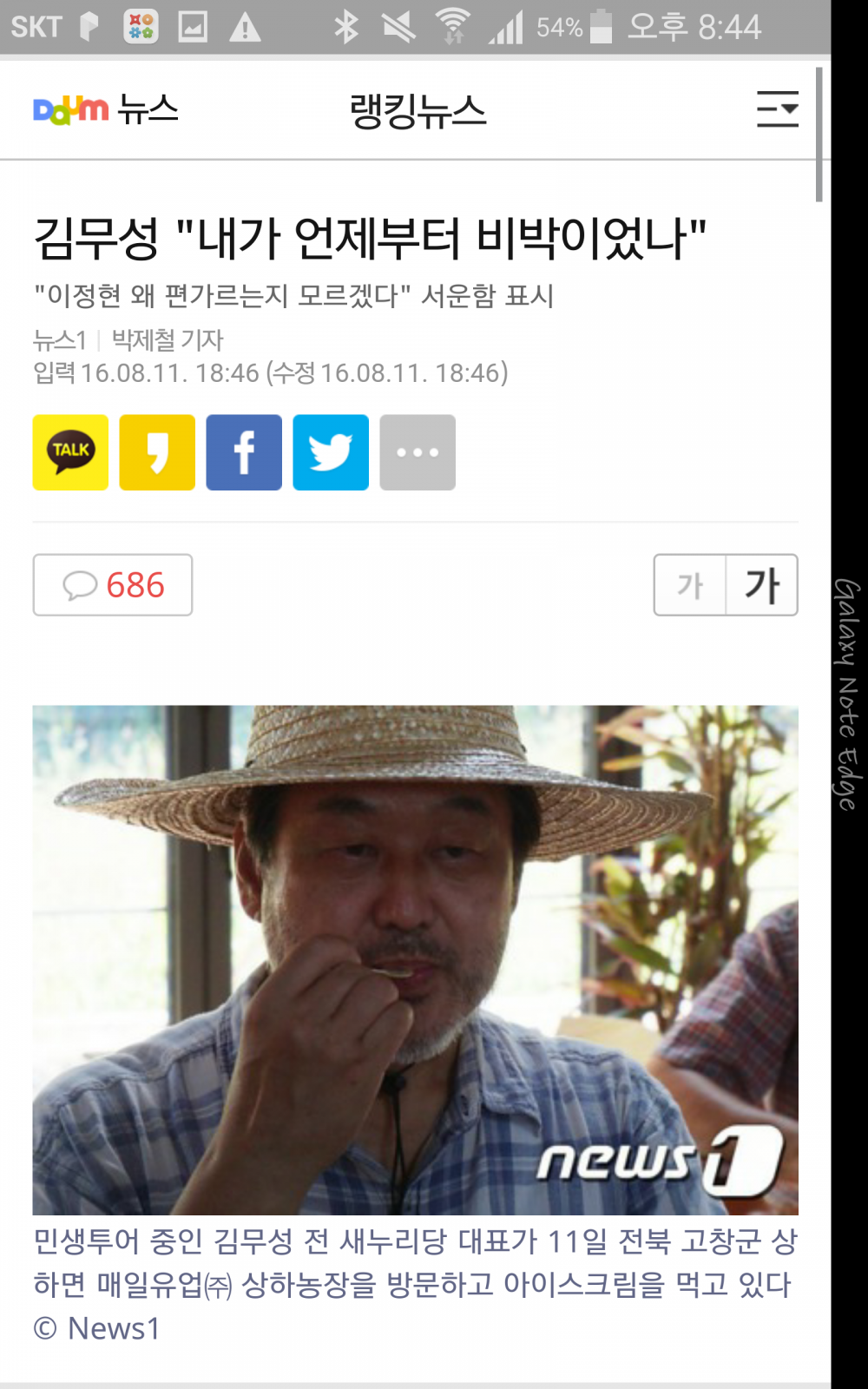Share article on Facebook
Viewport: 868px width, 1389px height.
[x=244, y=452]
